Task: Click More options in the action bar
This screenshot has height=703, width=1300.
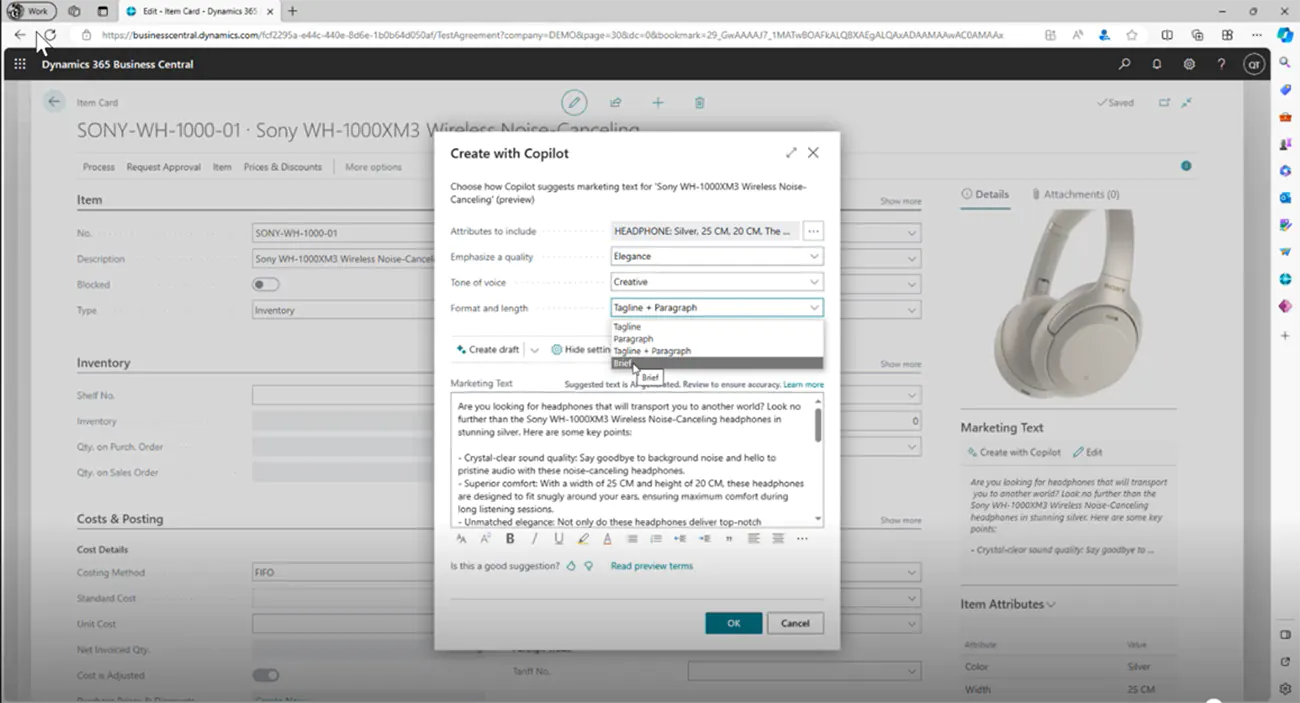Action: 373,167
